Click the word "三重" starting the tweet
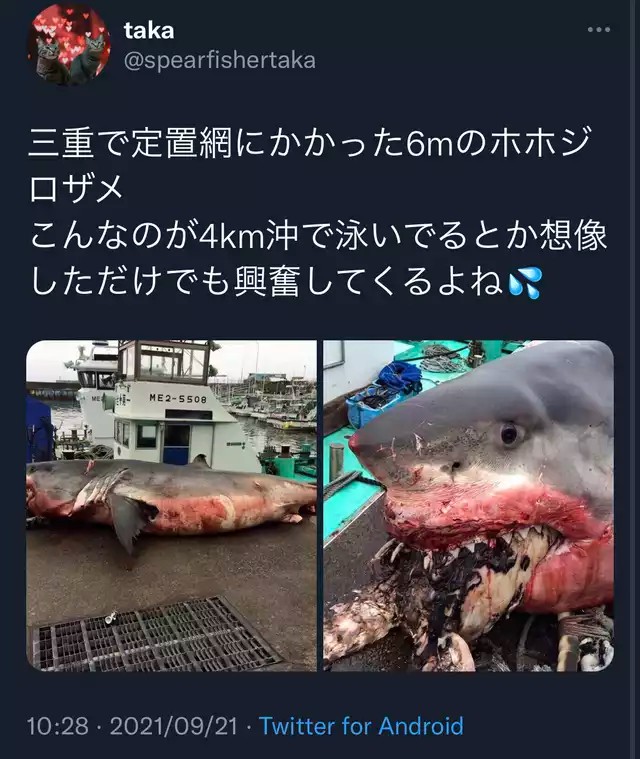Image resolution: width=640 pixels, height=759 pixels. pos(61,145)
